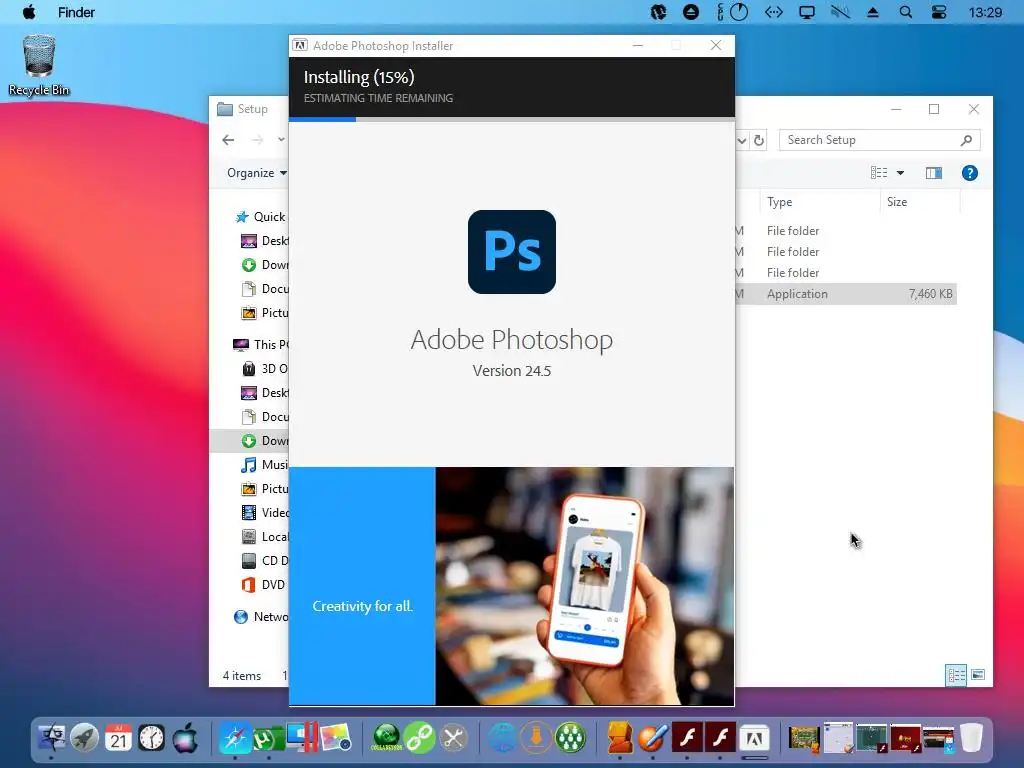The width and height of the screenshot is (1024, 768).
Task: Switch Setup window to details view button
Action: [x=956, y=675]
